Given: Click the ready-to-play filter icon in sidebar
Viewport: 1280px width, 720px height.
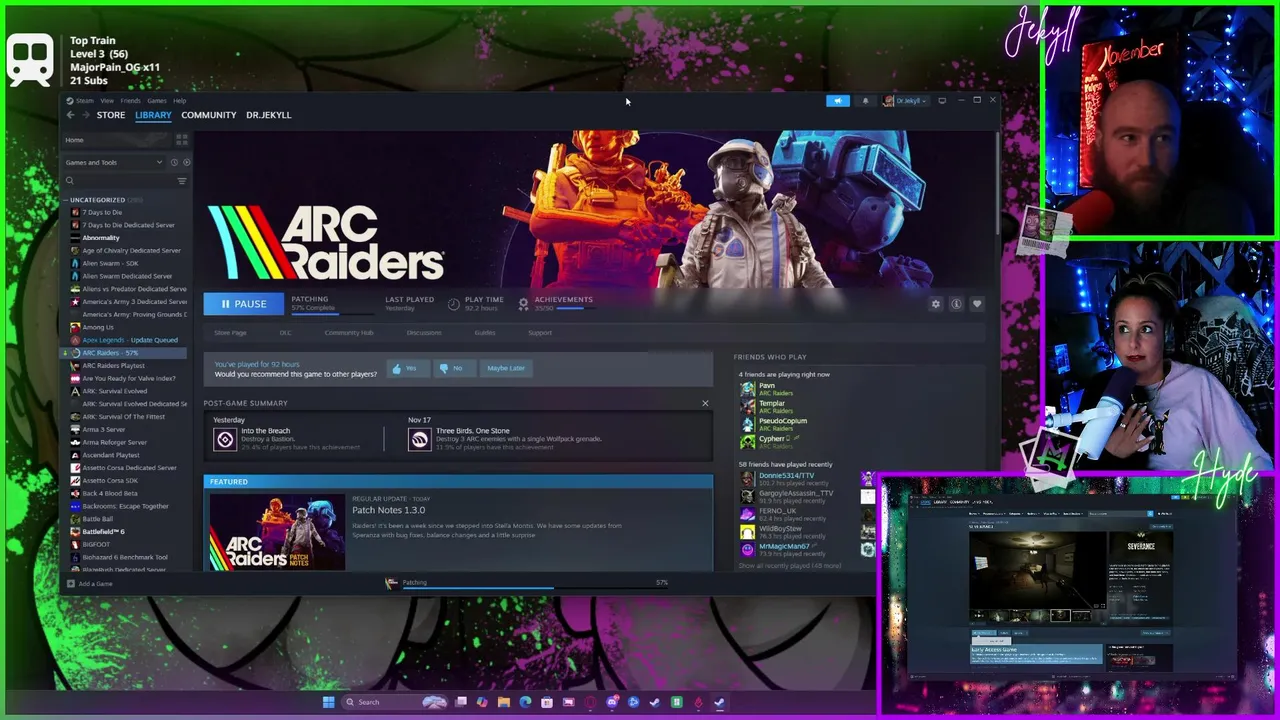Looking at the screenshot, I should 186,162.
